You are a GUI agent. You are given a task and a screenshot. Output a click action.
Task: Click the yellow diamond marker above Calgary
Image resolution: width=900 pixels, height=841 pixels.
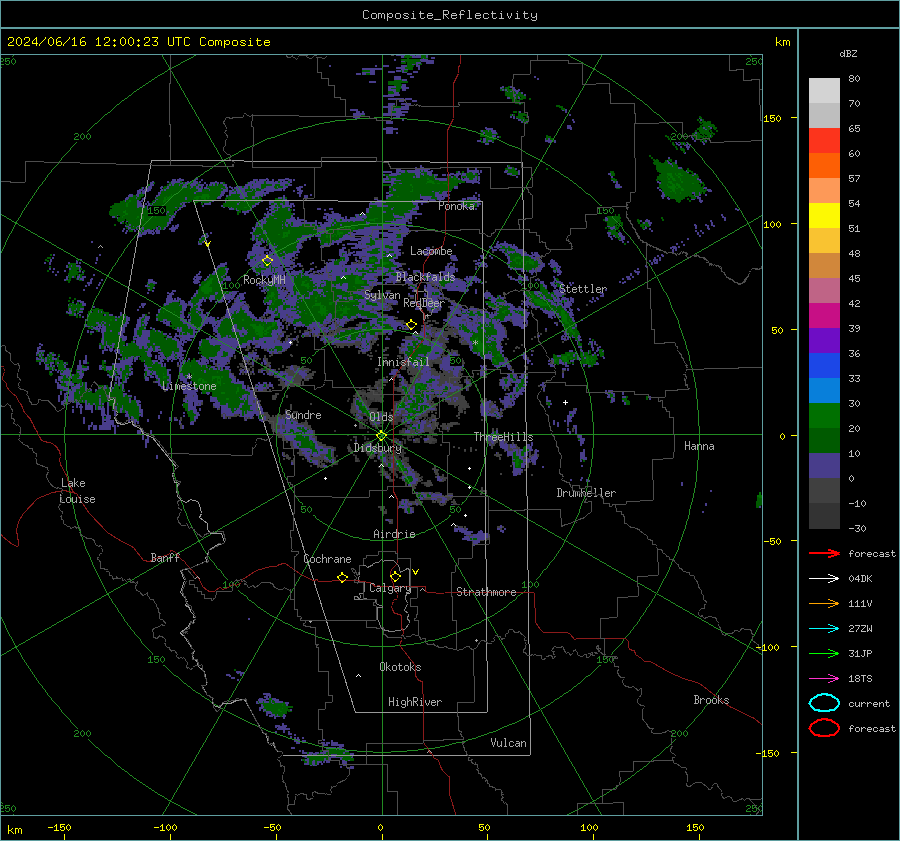tap(395, 576)
